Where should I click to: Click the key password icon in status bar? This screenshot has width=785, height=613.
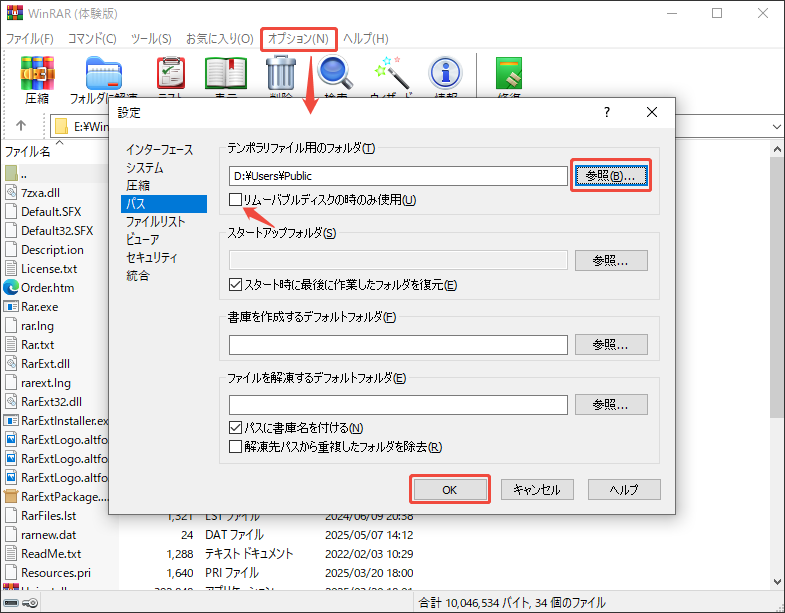(31, 602)
